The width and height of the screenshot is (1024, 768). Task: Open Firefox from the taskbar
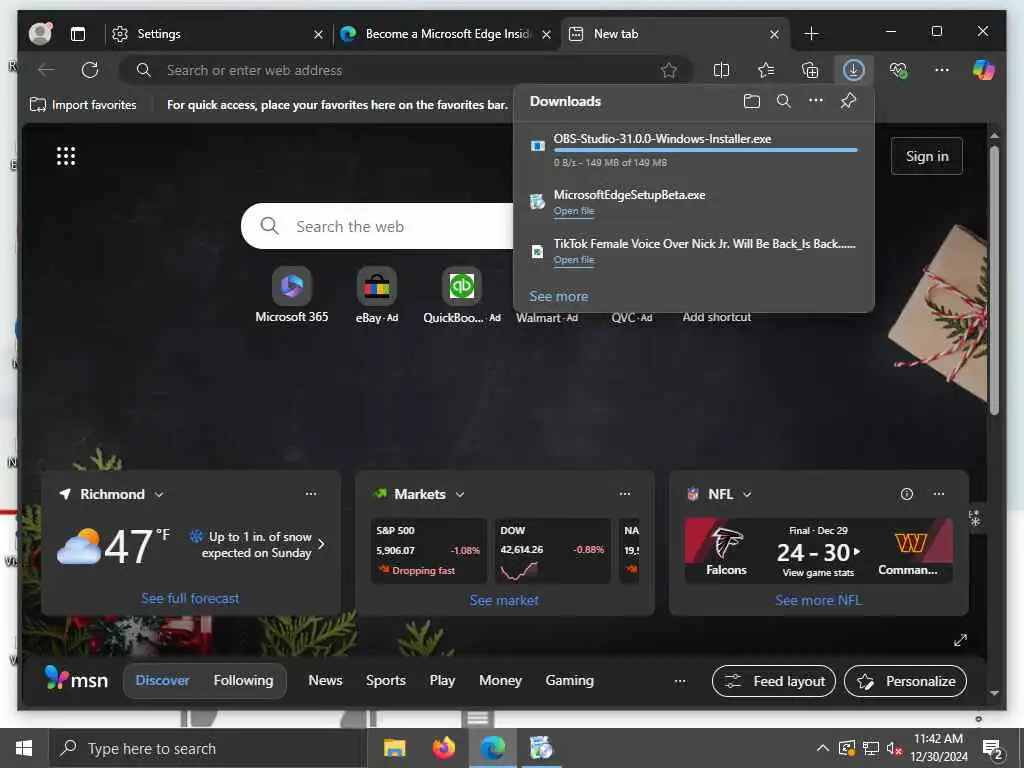point(443,748)
